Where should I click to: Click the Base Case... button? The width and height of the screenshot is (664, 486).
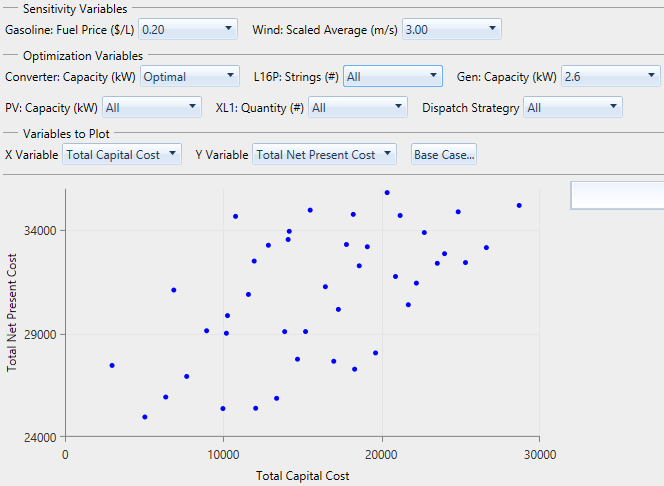(444, 154)
